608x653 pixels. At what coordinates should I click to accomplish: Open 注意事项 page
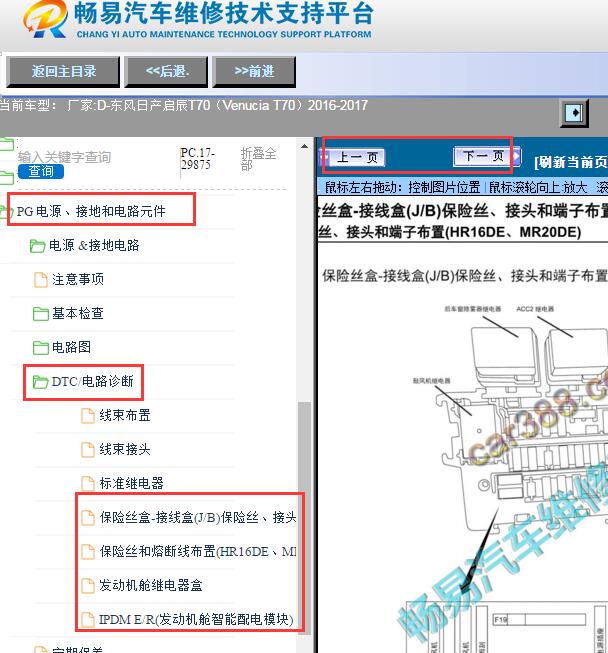78,279
